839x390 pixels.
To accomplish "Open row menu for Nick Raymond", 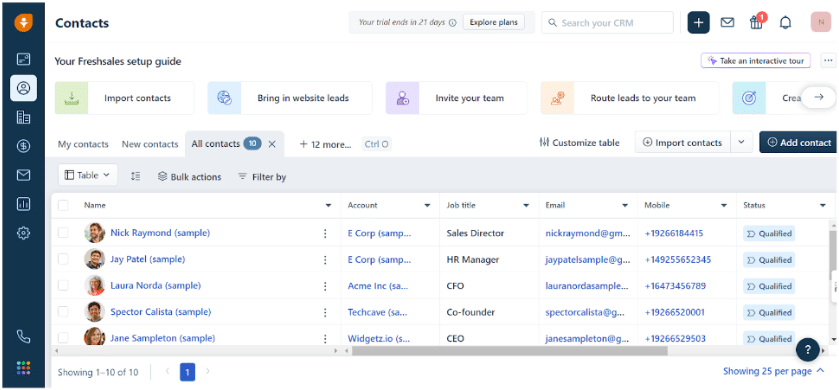I will coord(324,234).
